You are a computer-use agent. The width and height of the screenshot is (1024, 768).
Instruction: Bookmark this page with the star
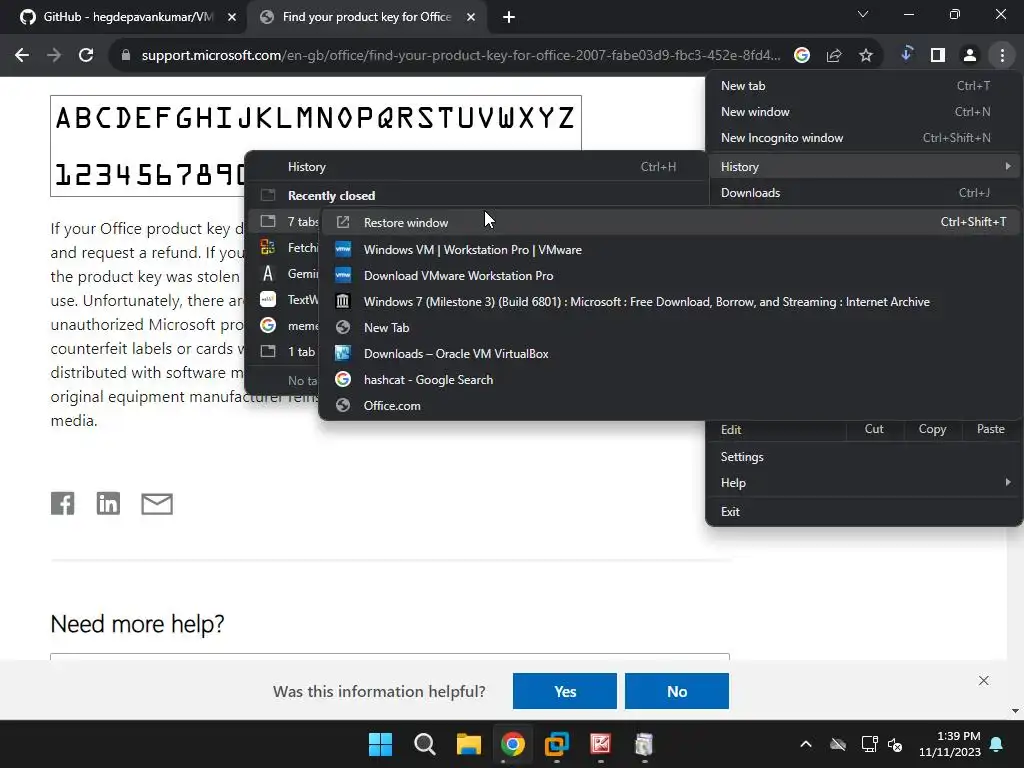866,55
